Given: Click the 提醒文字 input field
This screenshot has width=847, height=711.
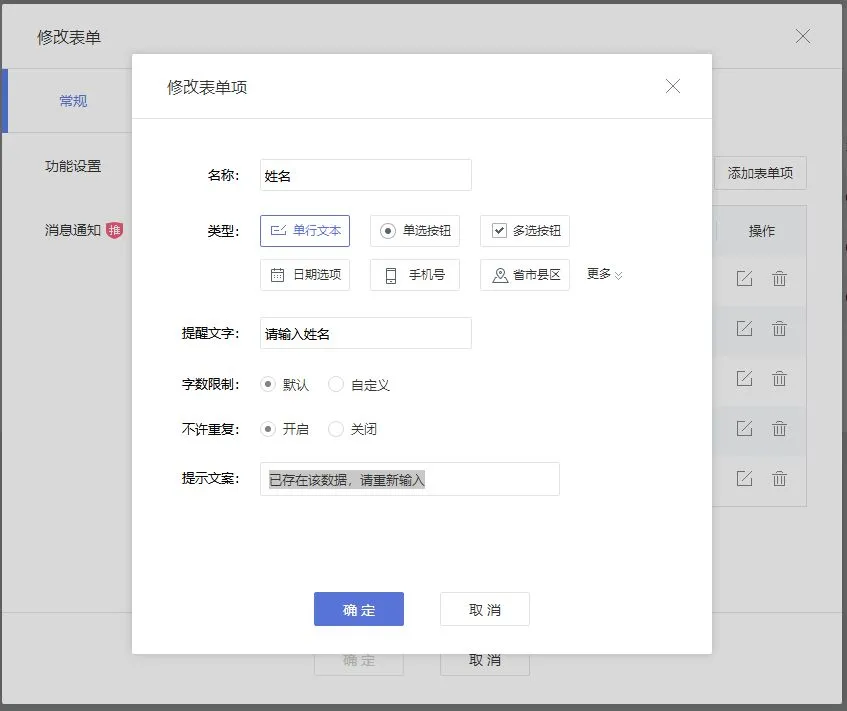Looking at the screenshot, I should (x=366, y=333).
